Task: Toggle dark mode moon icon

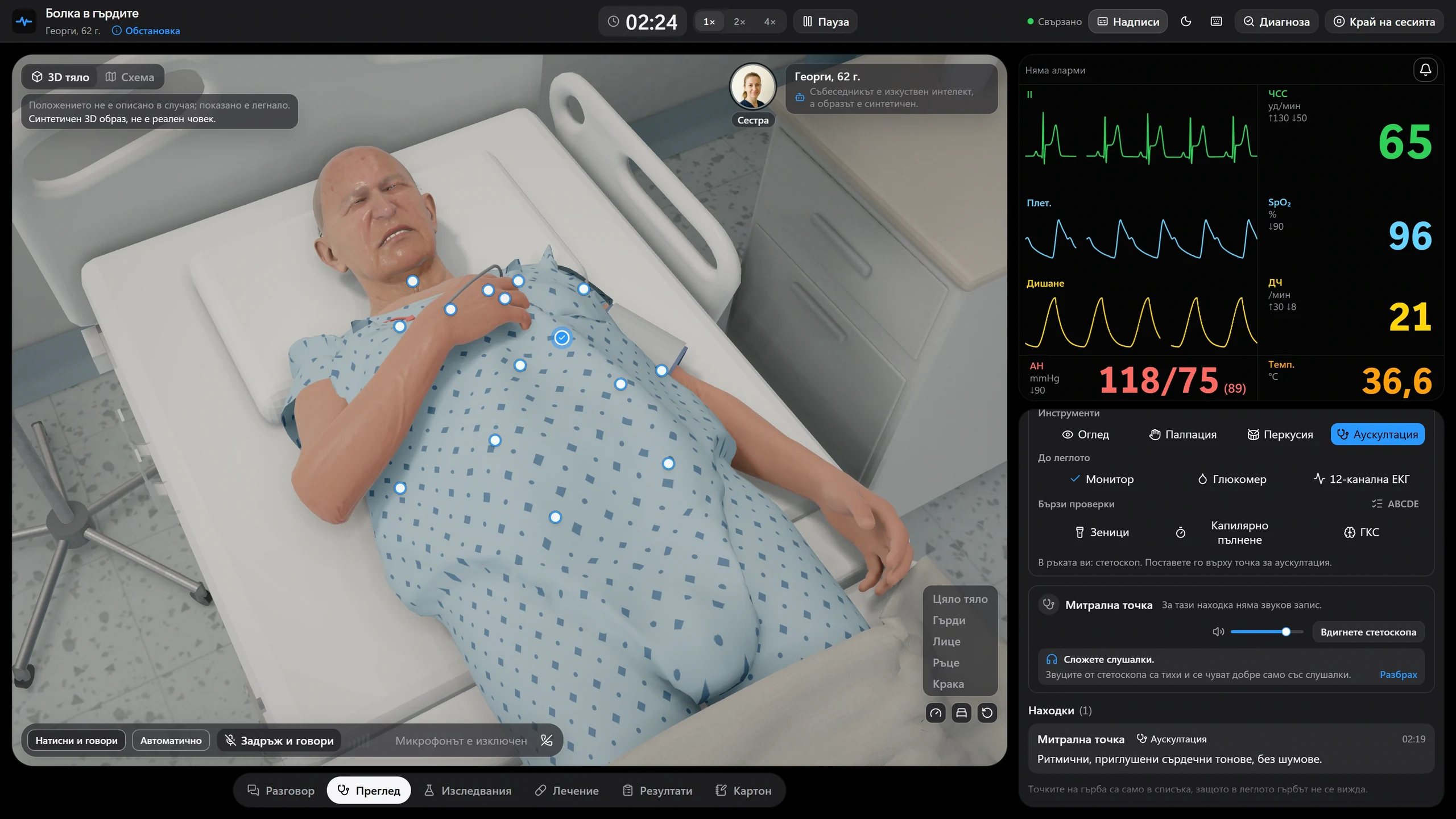Action: 1186,22
